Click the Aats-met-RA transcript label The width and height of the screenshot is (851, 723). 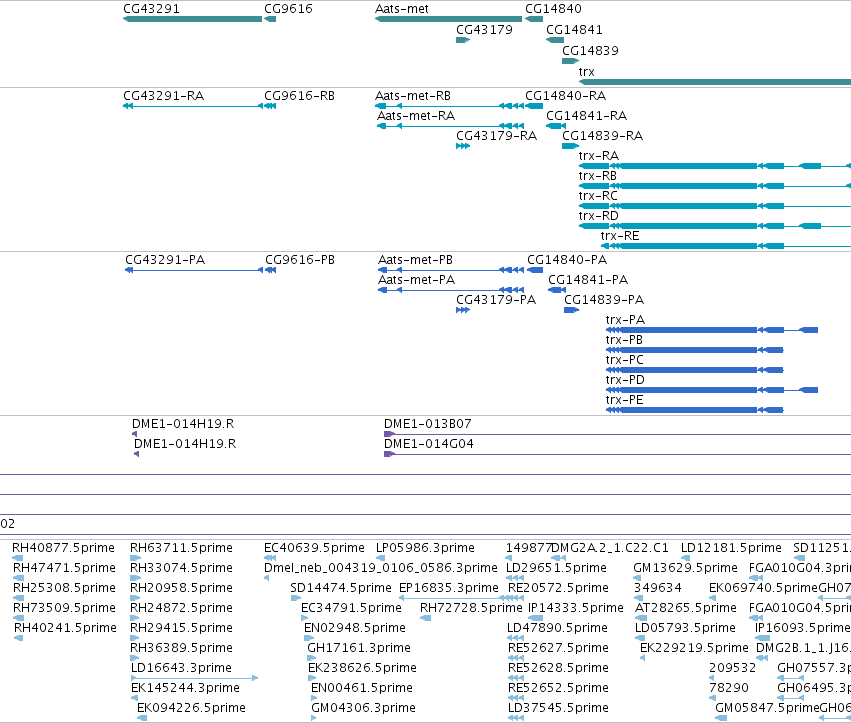[x=416, y=116]
